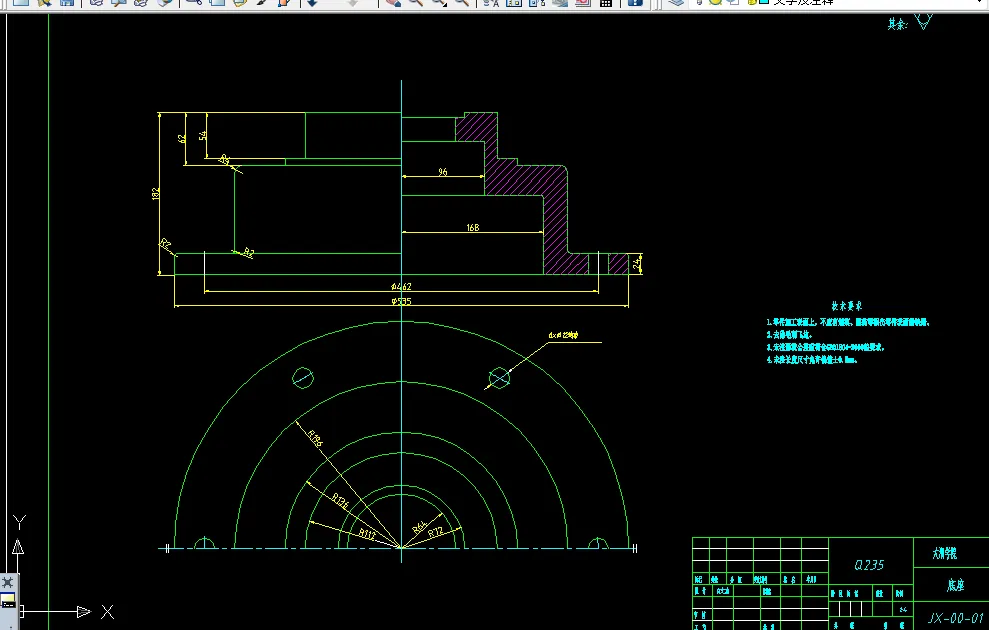This screenshot has width=989, height=630.
Task: Select the bolt hole circle with leader
Action: coord(499,378)
